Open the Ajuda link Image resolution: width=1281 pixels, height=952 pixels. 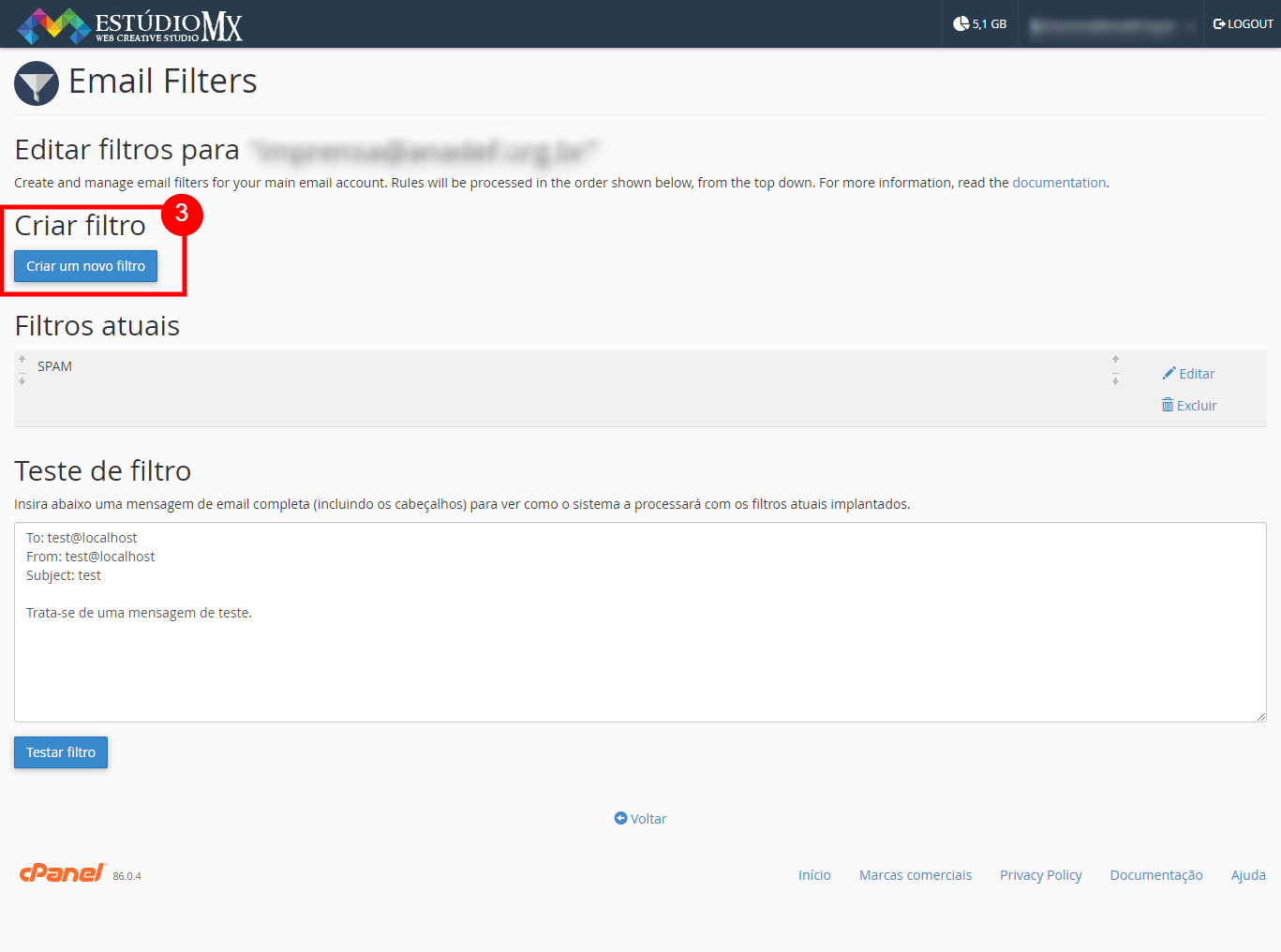1247,874
